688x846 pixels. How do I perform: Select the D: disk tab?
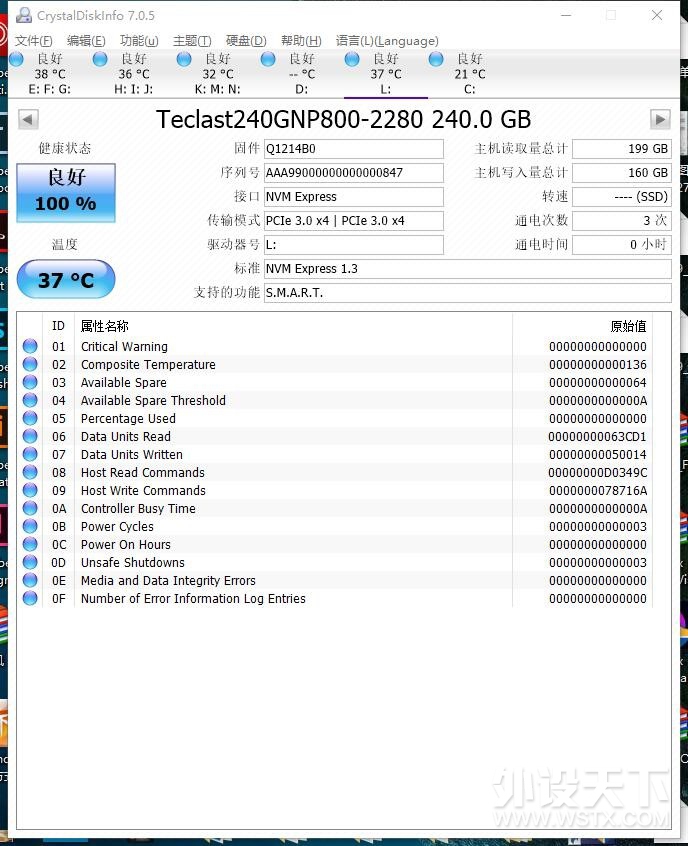tap(302, 74)
